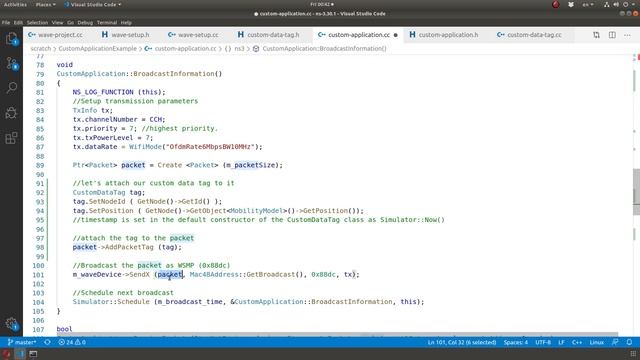Click the unsaved dot on custom-application.cc tab
Viewport: 640px width, 360px height.
pyautogui.click(x=396, y=35)
